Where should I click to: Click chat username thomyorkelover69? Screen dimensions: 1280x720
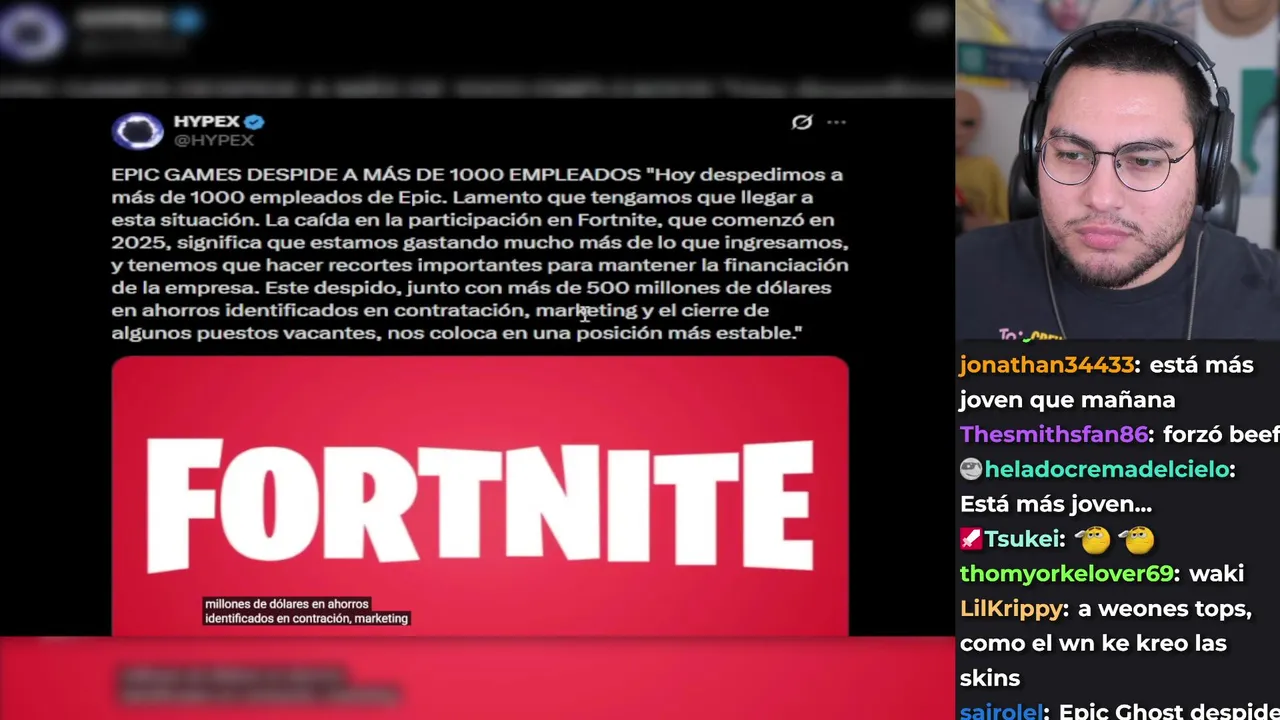(1066, 574)
